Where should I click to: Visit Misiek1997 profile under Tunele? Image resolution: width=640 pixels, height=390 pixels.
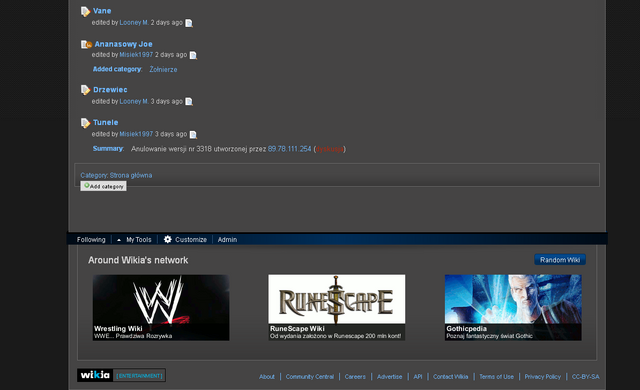click(x=136, y=134)
